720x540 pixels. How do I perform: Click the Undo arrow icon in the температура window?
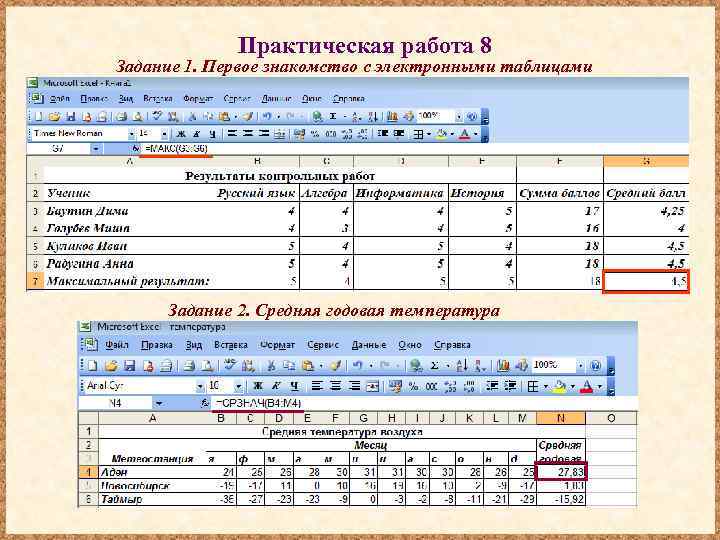(357, 366)
